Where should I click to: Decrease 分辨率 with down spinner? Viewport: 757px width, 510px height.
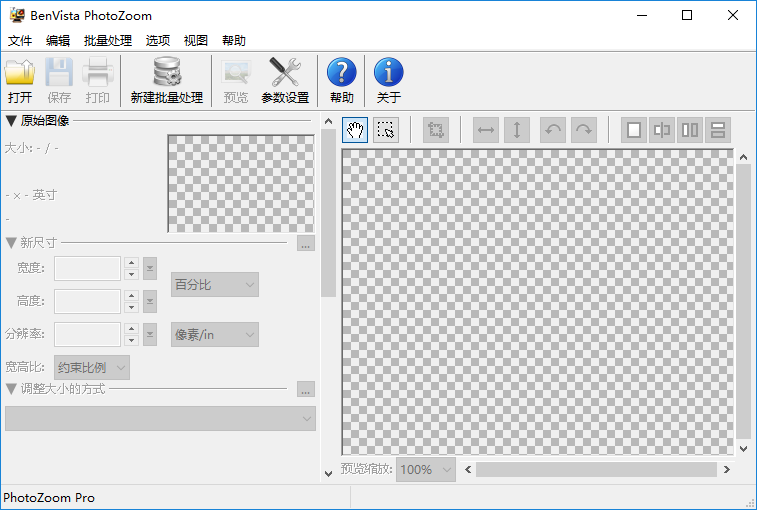[x=131, y=340]
